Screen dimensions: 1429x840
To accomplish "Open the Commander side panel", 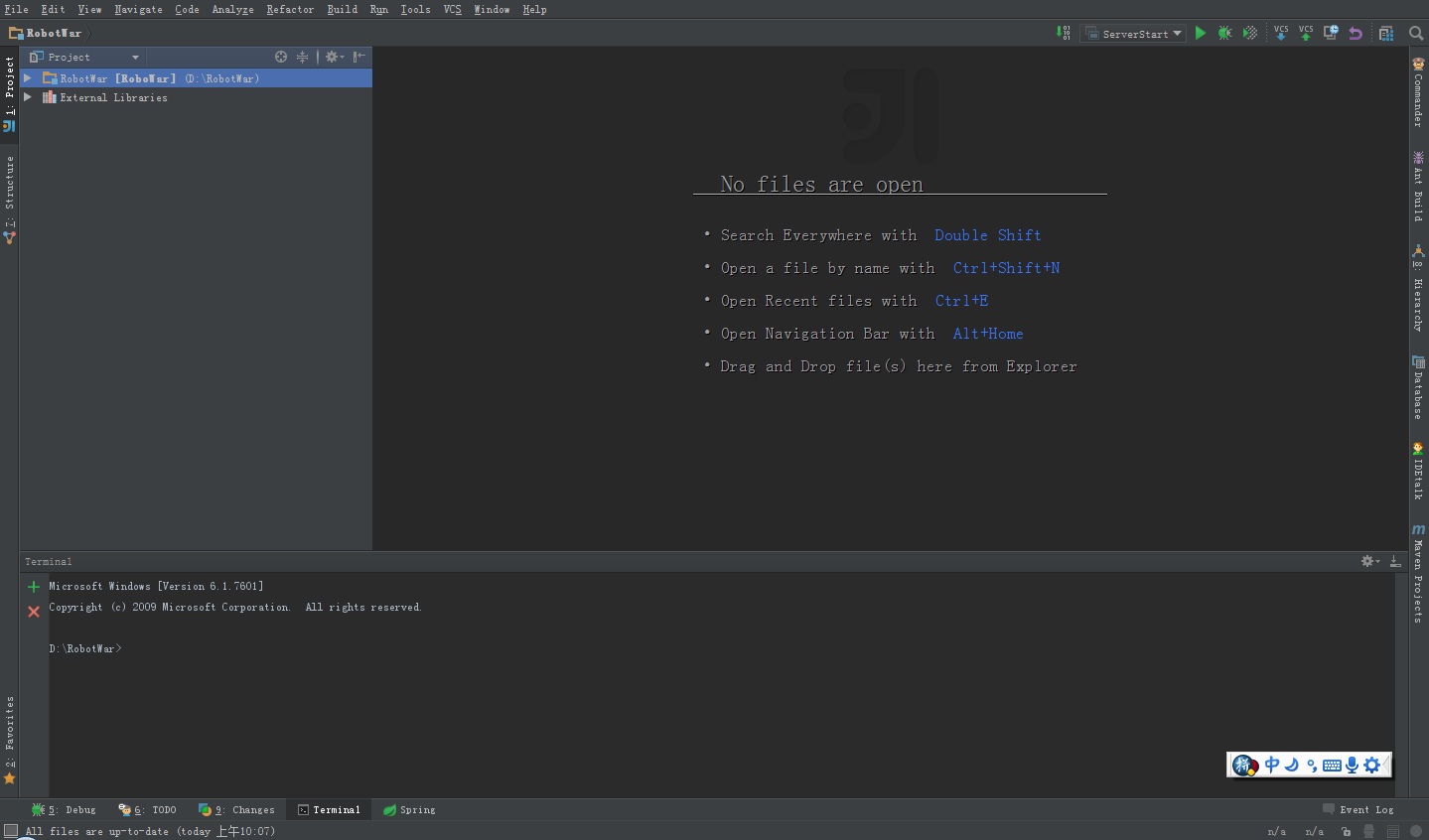I will coord(1419,92).
